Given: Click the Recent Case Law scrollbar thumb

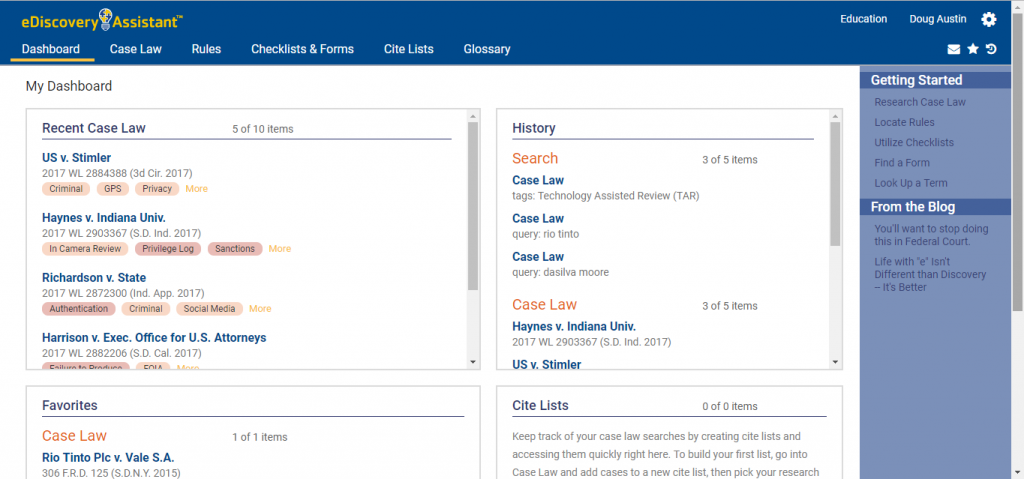Looking at the screenshot, I should [473, 206].
